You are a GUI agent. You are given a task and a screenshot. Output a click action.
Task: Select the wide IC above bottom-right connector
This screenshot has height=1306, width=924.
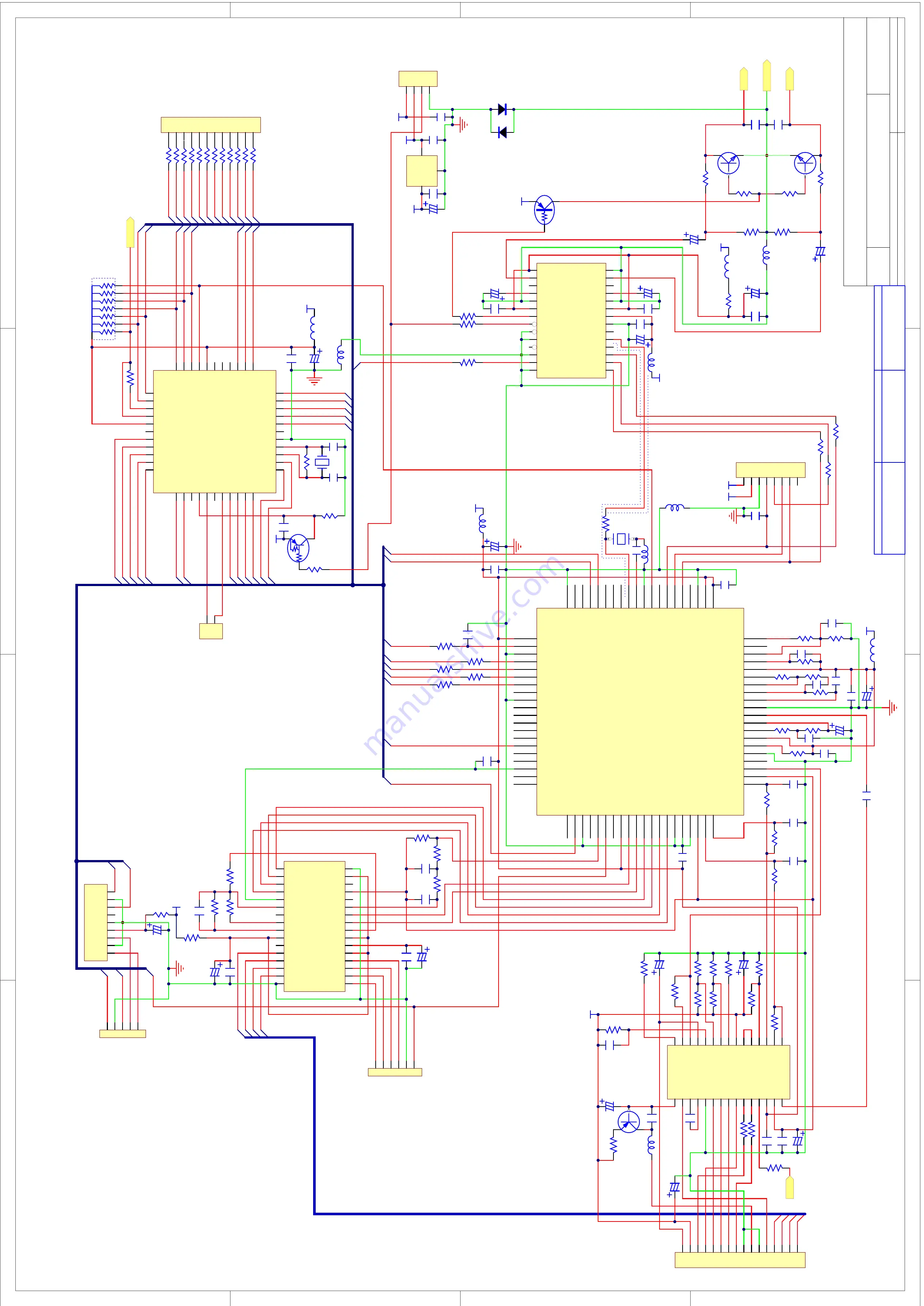pyautogui.click(x=728, y=1072)
